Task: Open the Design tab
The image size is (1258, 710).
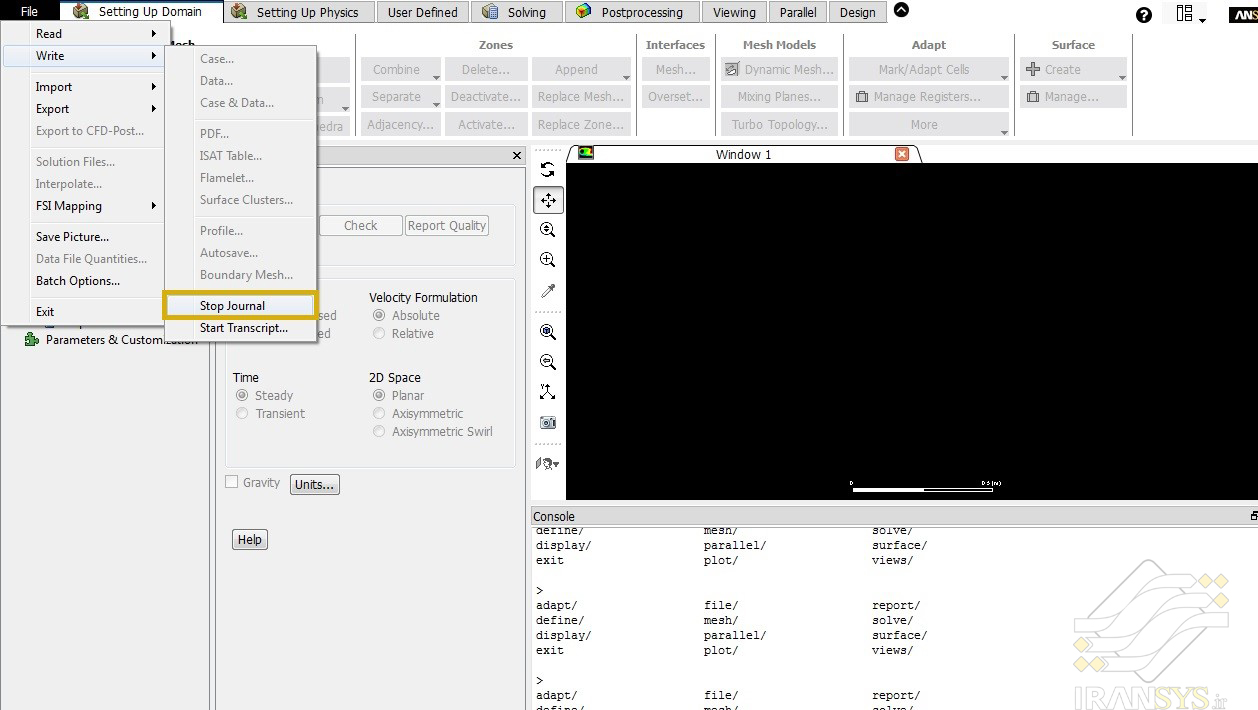Action: click(857, 12)
